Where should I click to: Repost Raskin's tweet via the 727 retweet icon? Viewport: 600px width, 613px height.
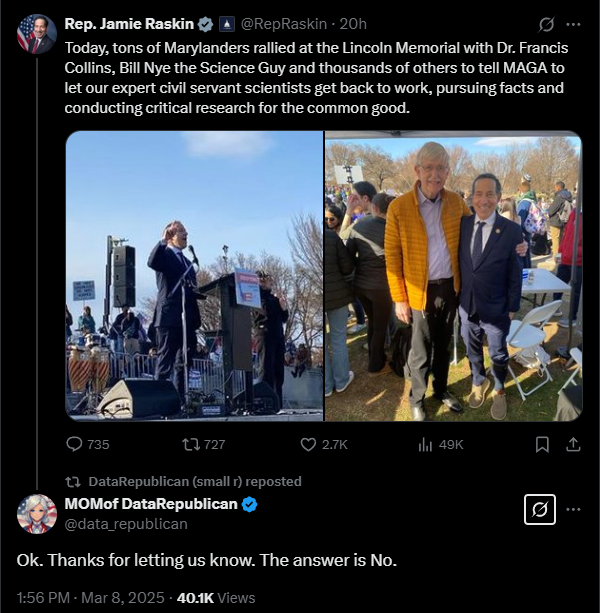(191, 444)
